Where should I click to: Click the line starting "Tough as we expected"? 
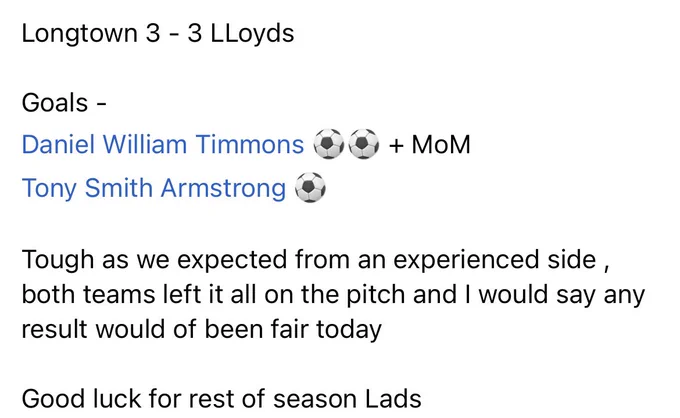pyautogui.click(x=316, y=260)
